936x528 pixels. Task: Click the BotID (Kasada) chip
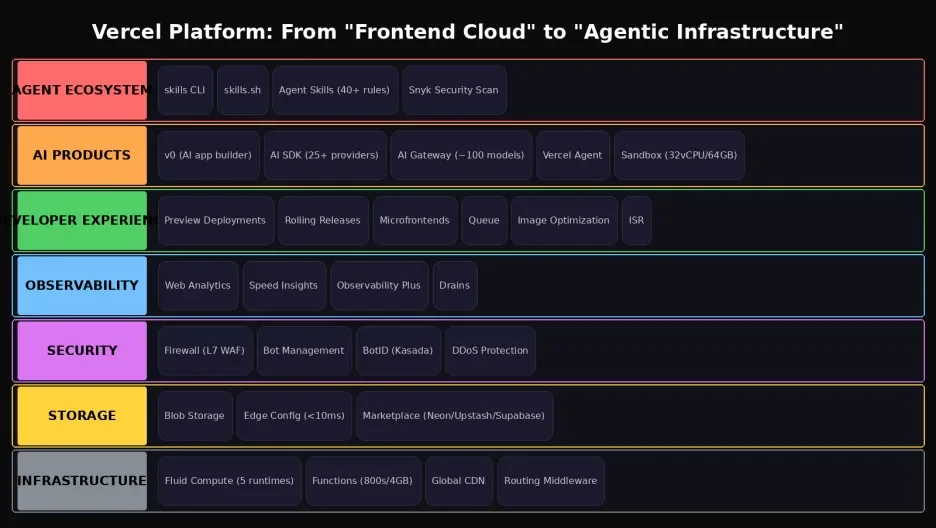click(398, 350)
